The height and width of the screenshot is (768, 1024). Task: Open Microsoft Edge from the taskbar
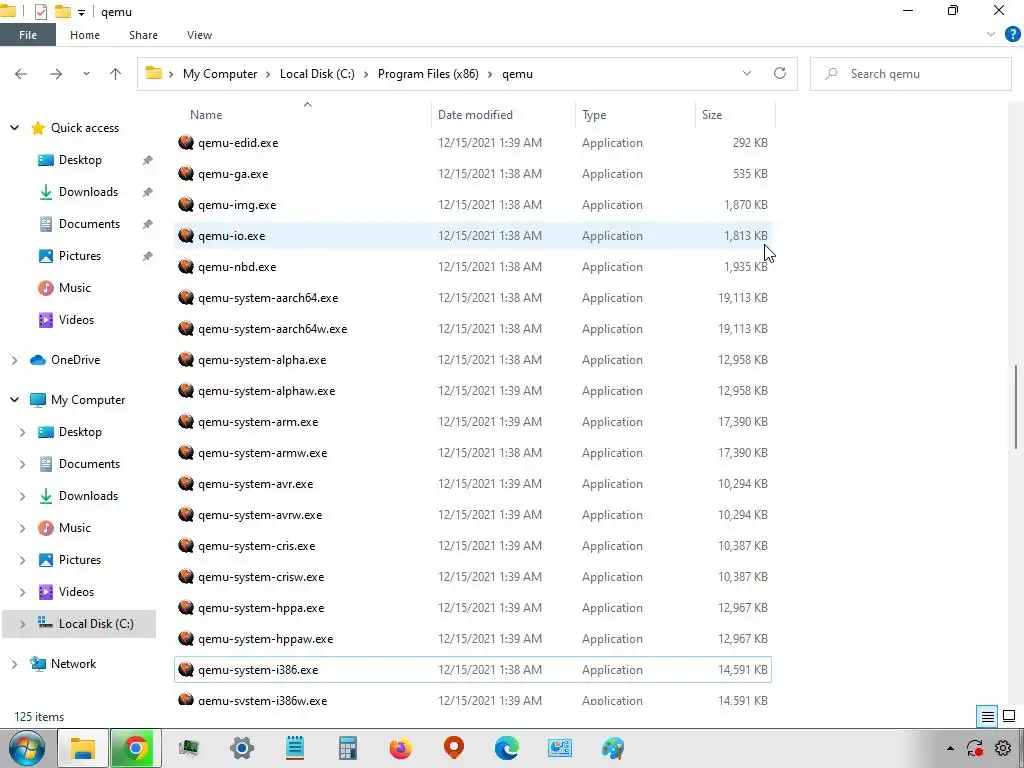coord(506,748)
